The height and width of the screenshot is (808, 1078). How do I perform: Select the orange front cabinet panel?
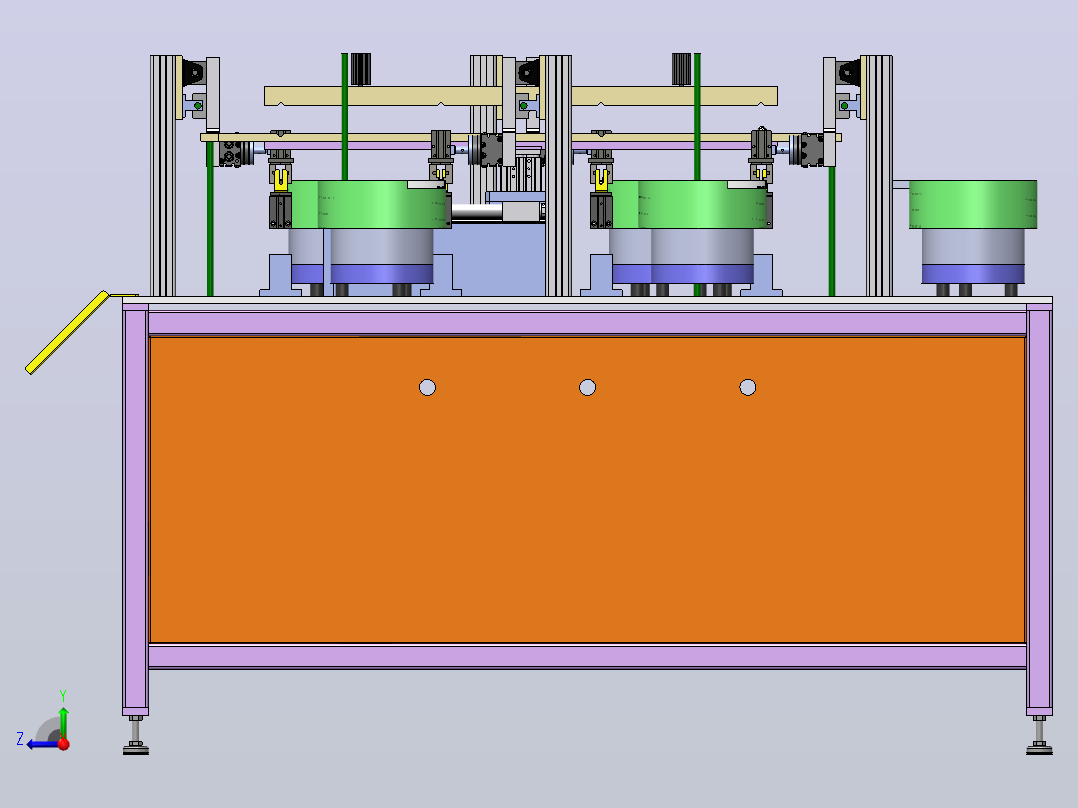[587, 490]
